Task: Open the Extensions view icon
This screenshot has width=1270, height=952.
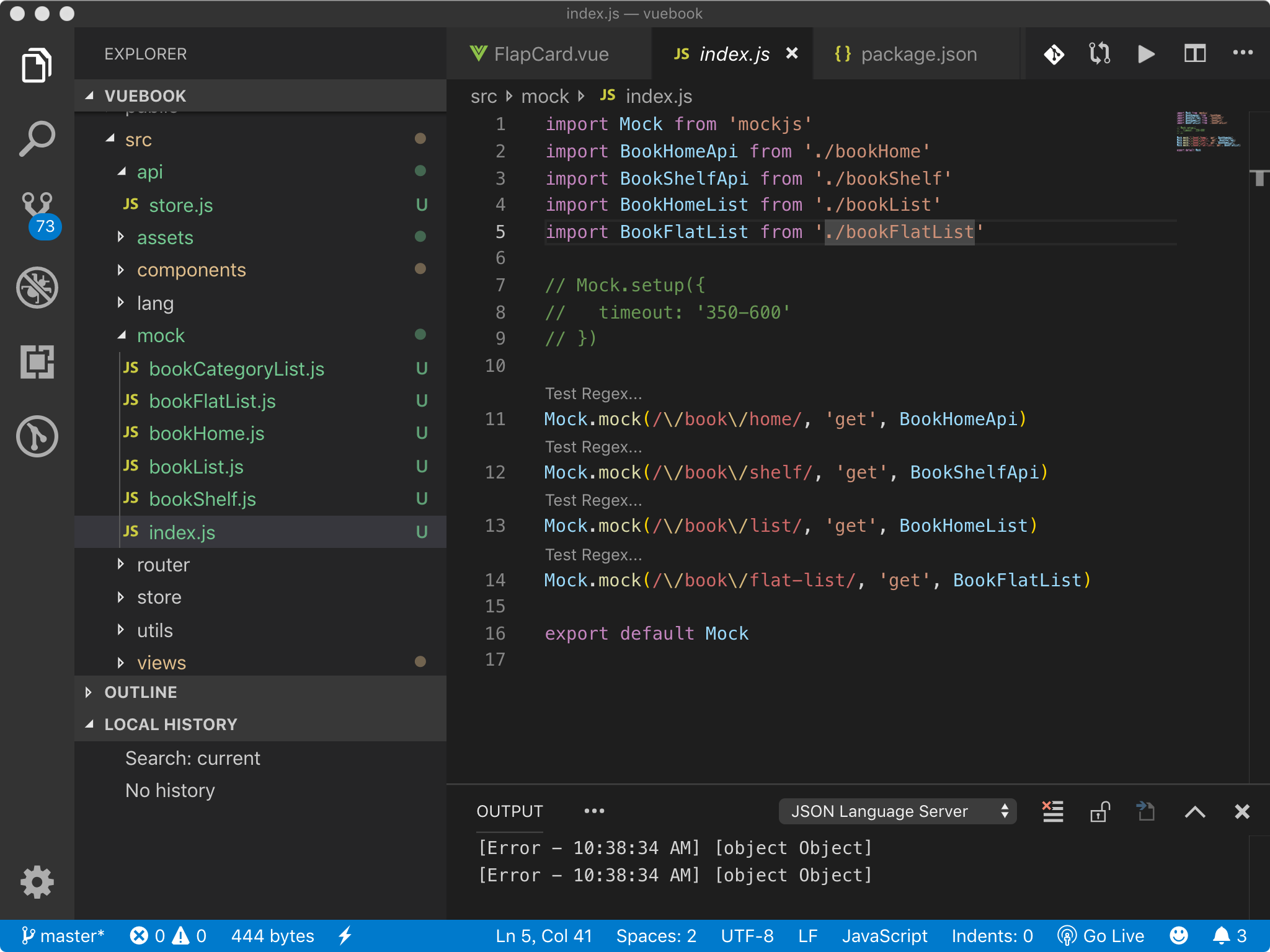Action: click(x=37, y=362)
